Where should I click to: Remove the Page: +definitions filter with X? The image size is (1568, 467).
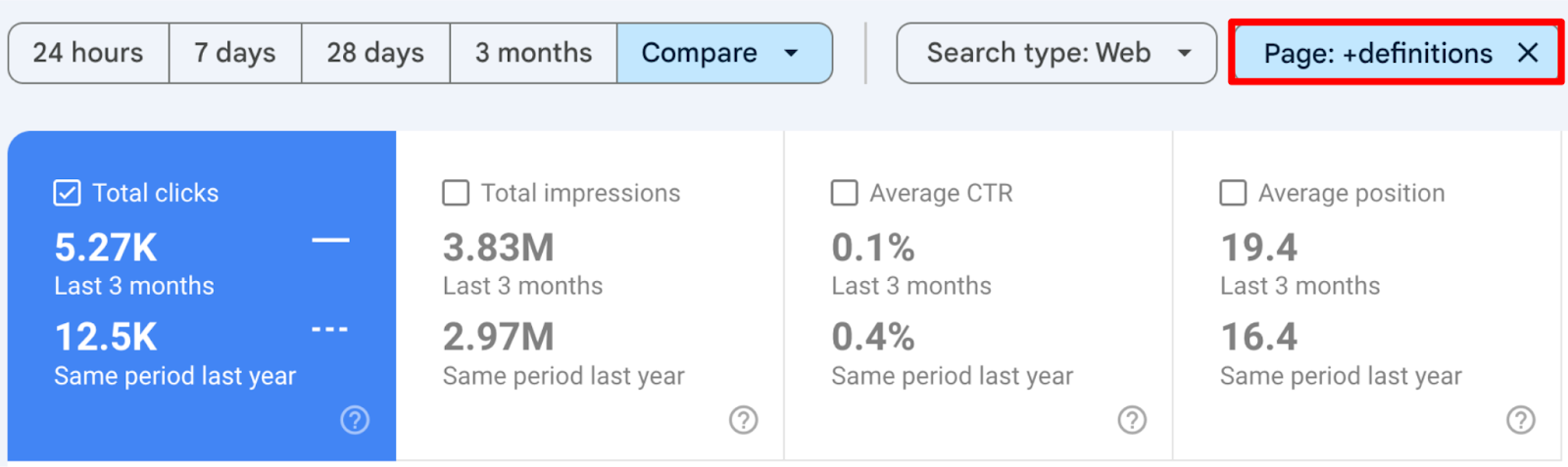(x=1527, y=53)
